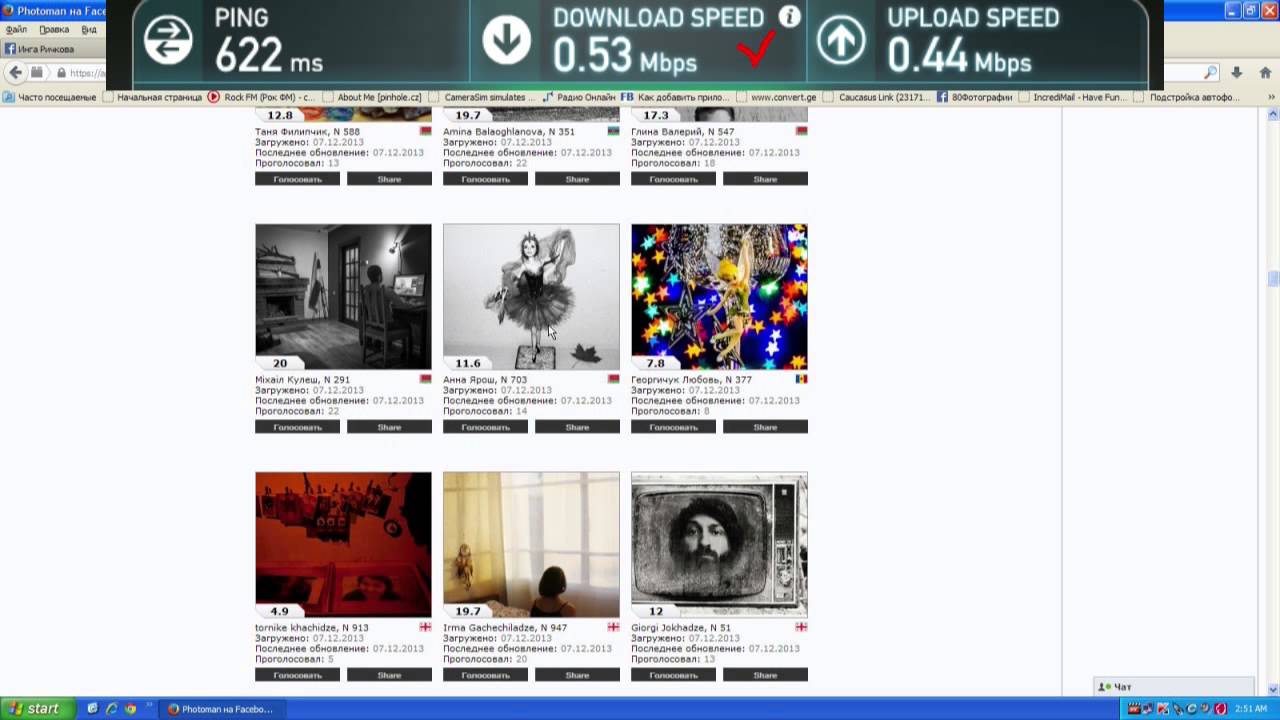Vote for Георгичук Любовь with Голосовать
Viewport: 1280px width, 720px height.
[673, 427]
